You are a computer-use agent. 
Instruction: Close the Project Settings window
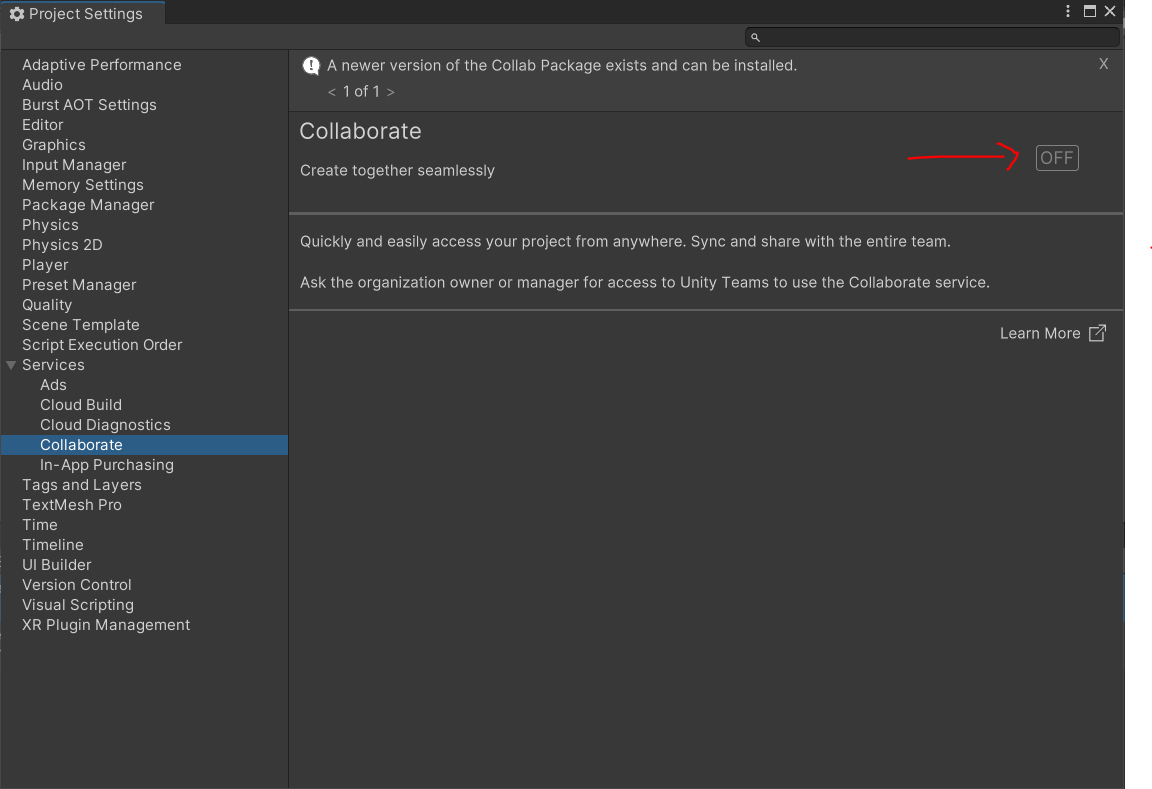(1110, 11)
